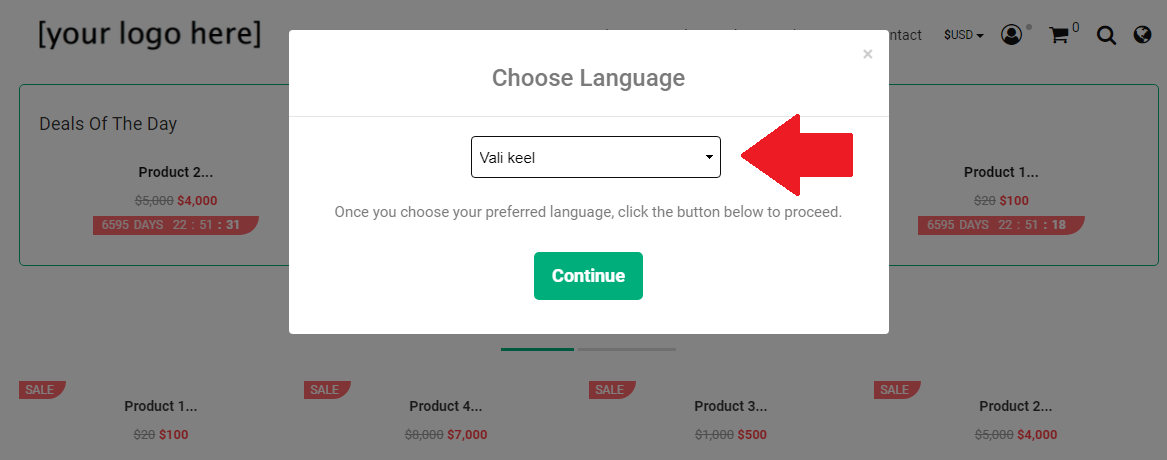Close the Choose Language dialog
This screenshot has width=1167, height=460.
(x=867, y=54)
